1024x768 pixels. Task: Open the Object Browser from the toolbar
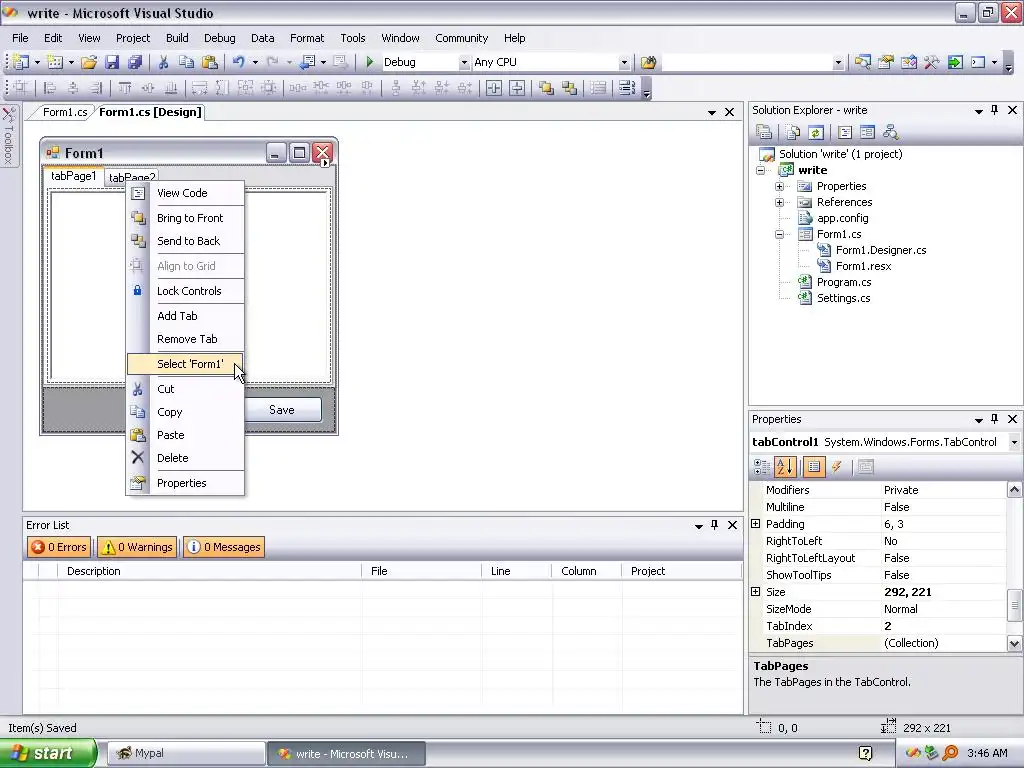[x=908, y=62]
